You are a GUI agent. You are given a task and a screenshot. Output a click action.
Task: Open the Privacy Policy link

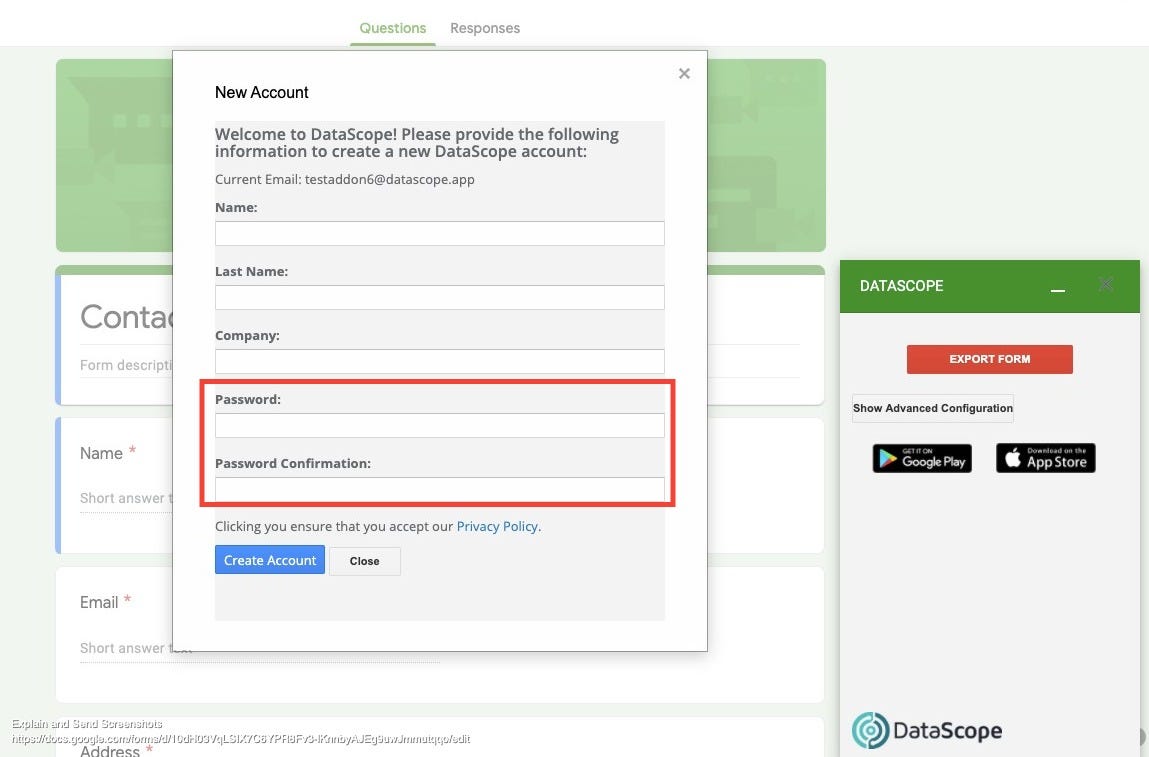[x=497, y=526]
